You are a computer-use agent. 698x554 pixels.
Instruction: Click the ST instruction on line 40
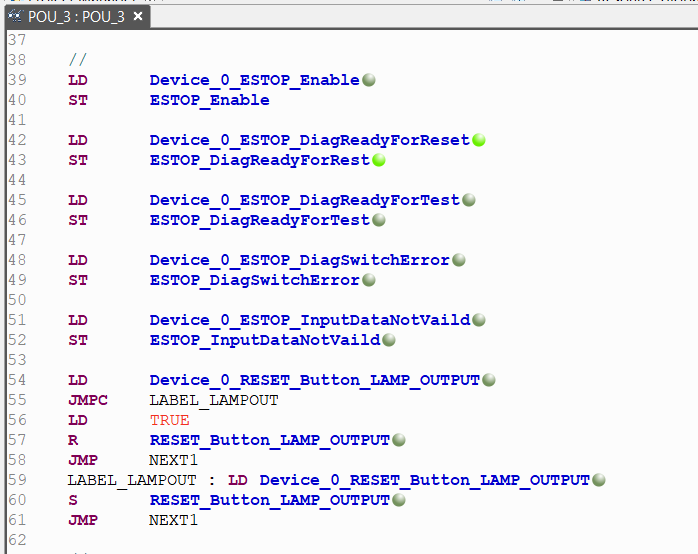point(78,100)
